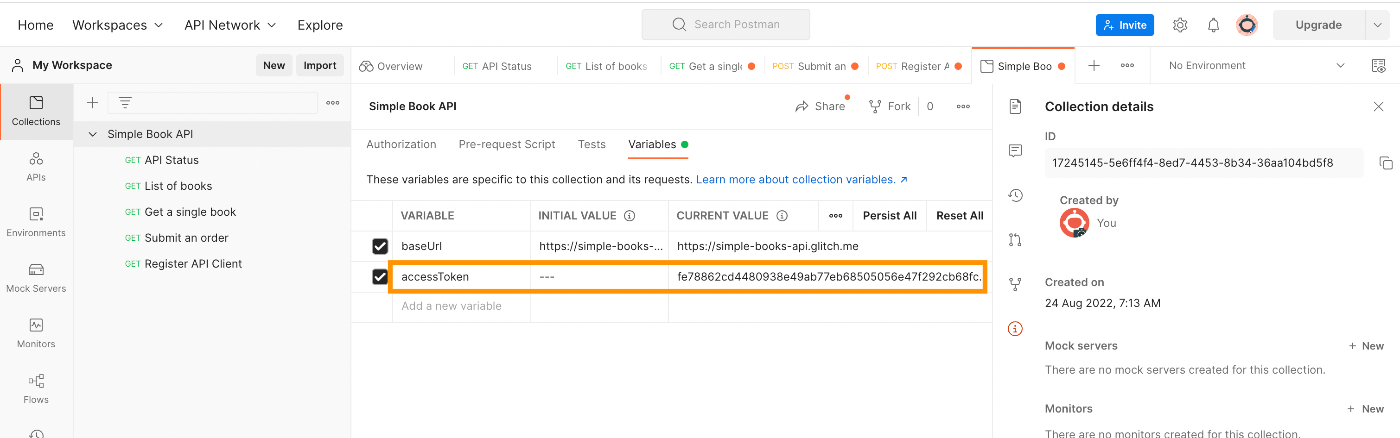Open the Comments icon in the right sidebar
Image resolution: width=1400 pixels, height=438 pixels.
(x=1015, y=151)
